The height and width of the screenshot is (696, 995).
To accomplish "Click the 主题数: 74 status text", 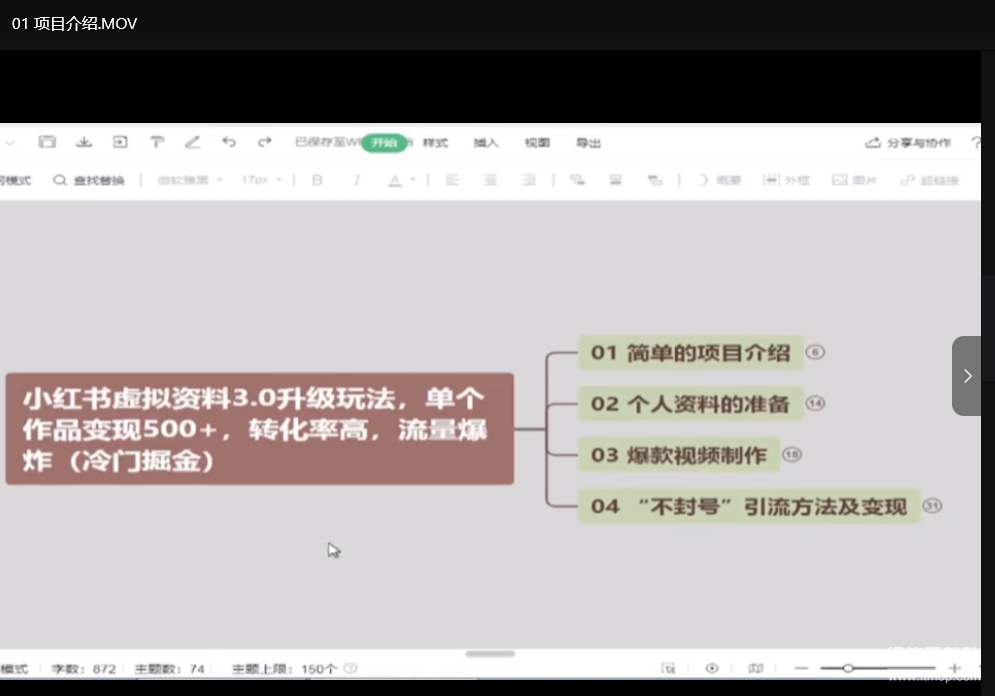I will [169, 669].
